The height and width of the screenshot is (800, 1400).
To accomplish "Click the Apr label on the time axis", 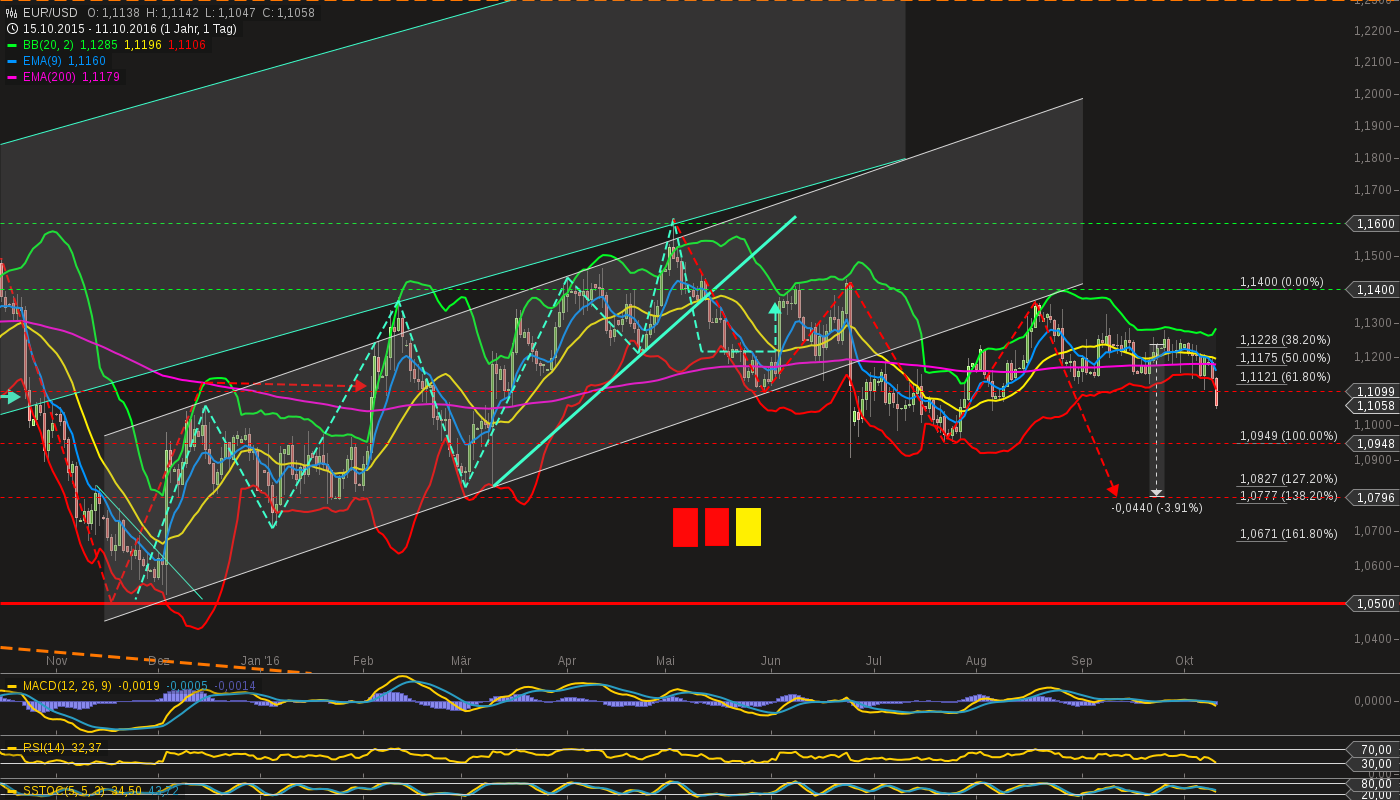I will tap(567, 661).
